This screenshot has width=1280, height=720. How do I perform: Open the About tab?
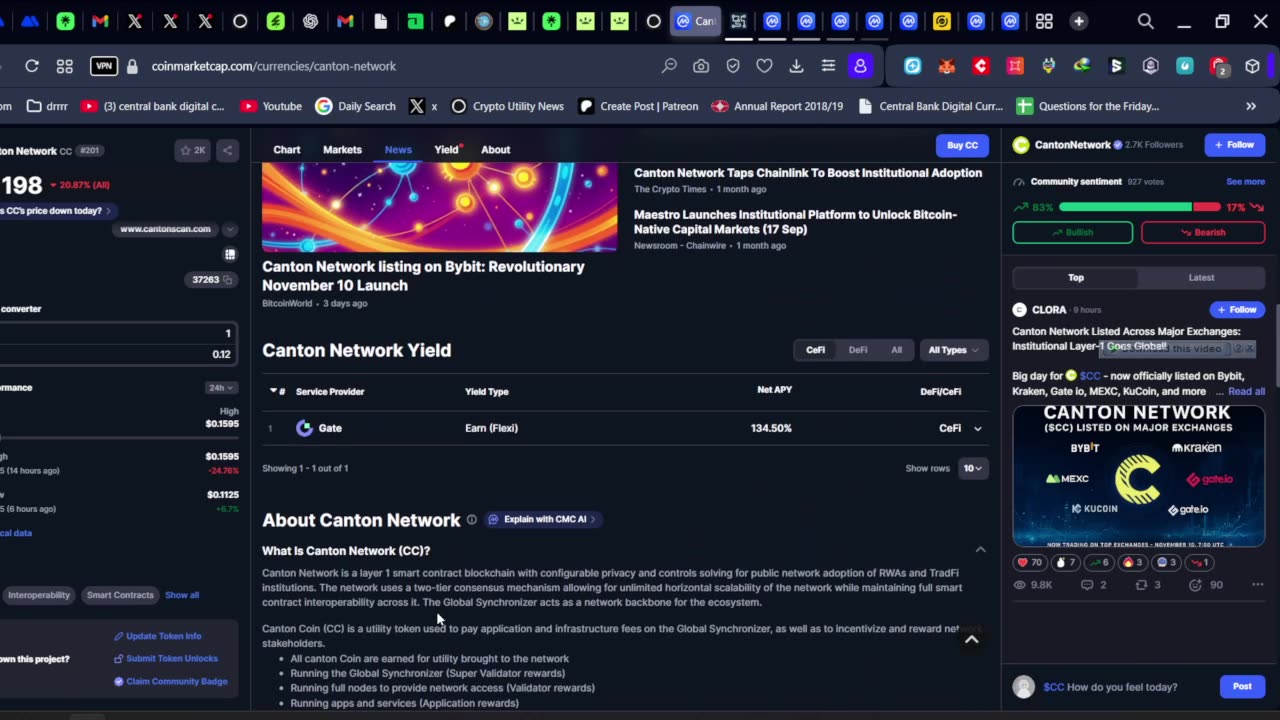pyautogui.click(x=495, y=149)
